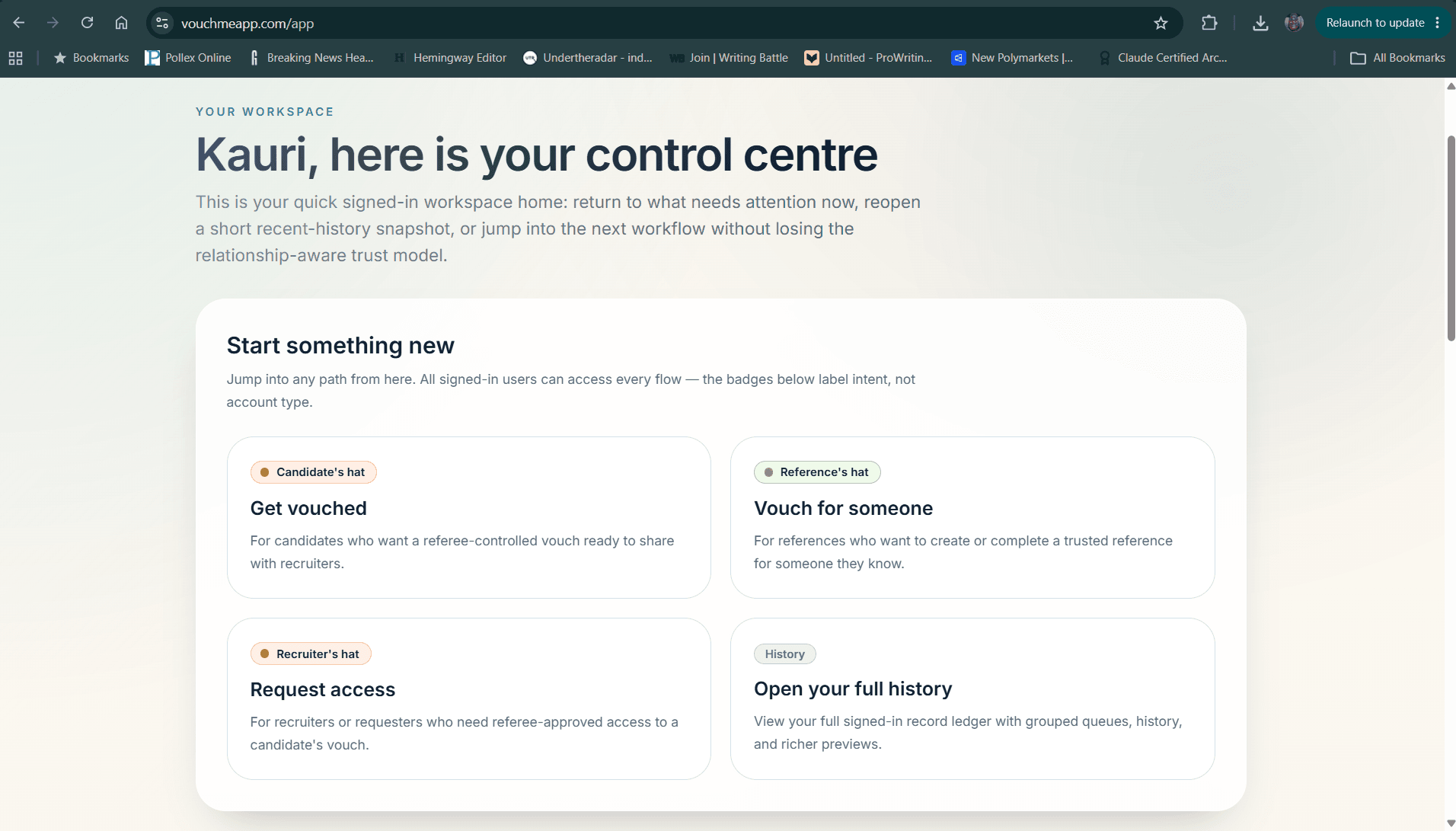
Task: Open the Downloads icon
Action: (1260, 23)
